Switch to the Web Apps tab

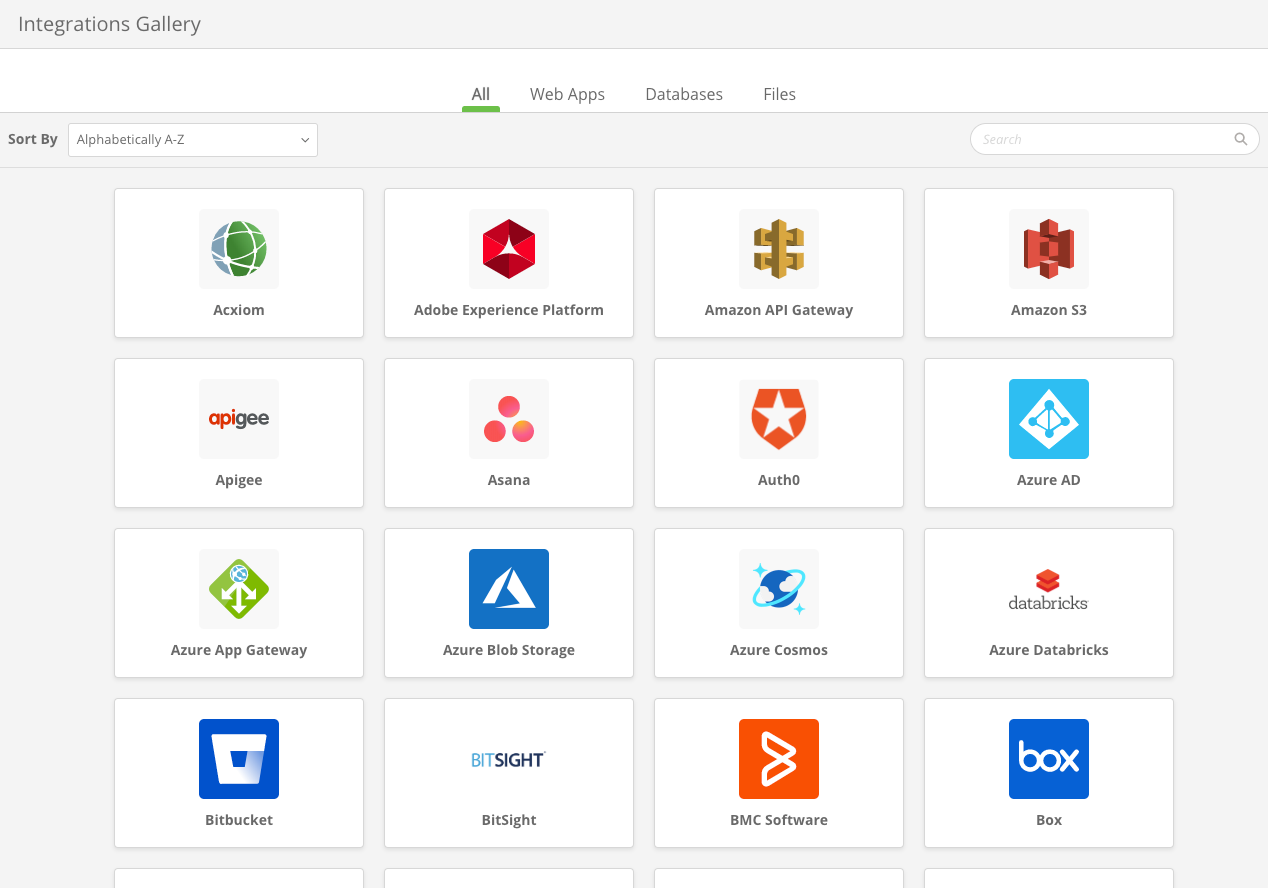(x=567, y=94)
